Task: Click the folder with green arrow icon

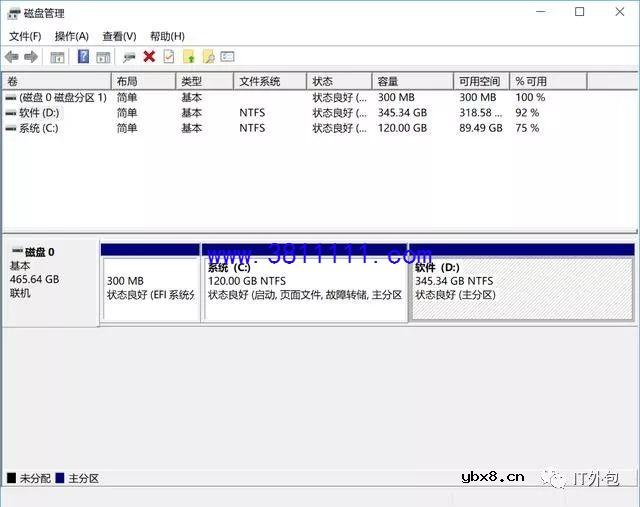Action: (x=188, y=57)
